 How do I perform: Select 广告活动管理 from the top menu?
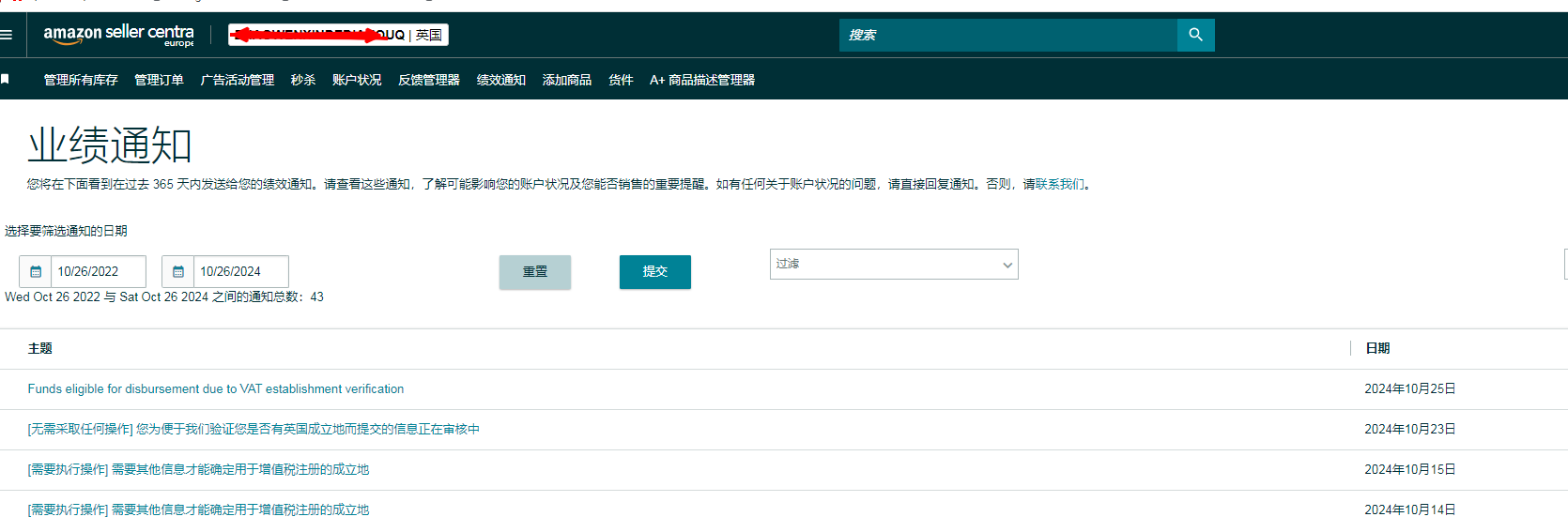coord(238,80)
